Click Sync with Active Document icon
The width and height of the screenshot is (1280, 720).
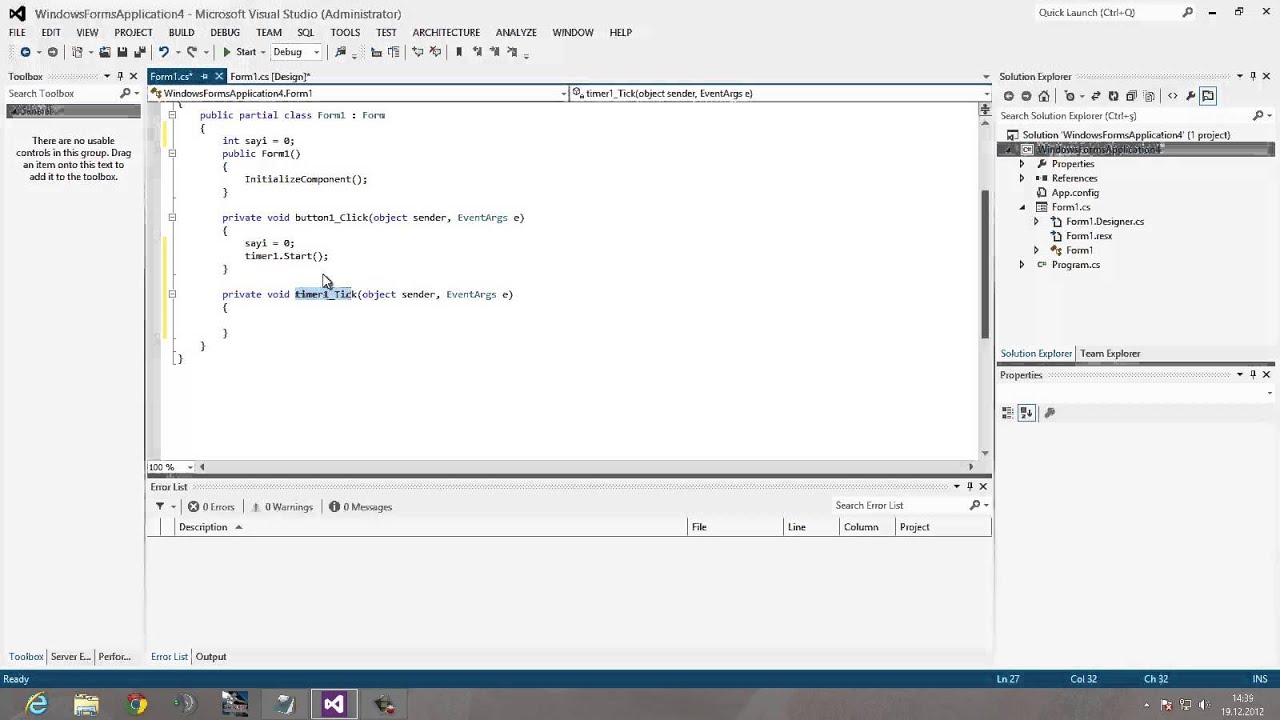point(1096,96)
